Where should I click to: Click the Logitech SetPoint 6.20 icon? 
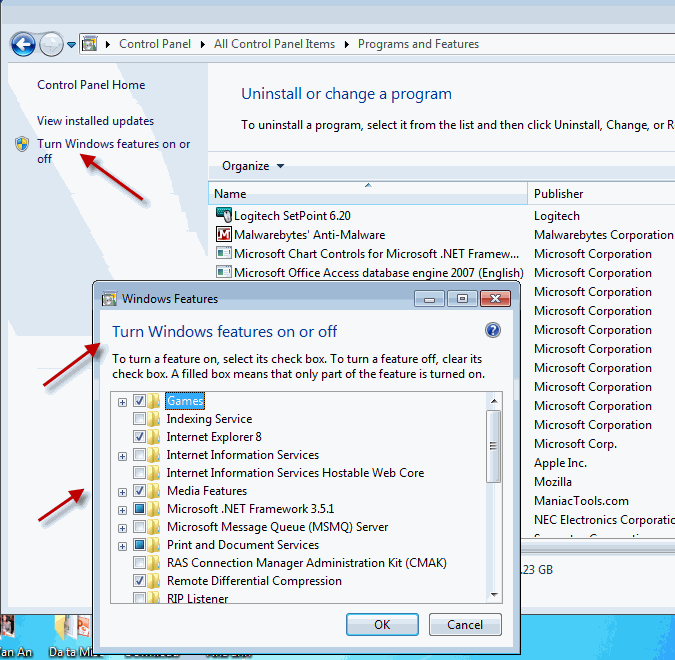pos(224,215)
